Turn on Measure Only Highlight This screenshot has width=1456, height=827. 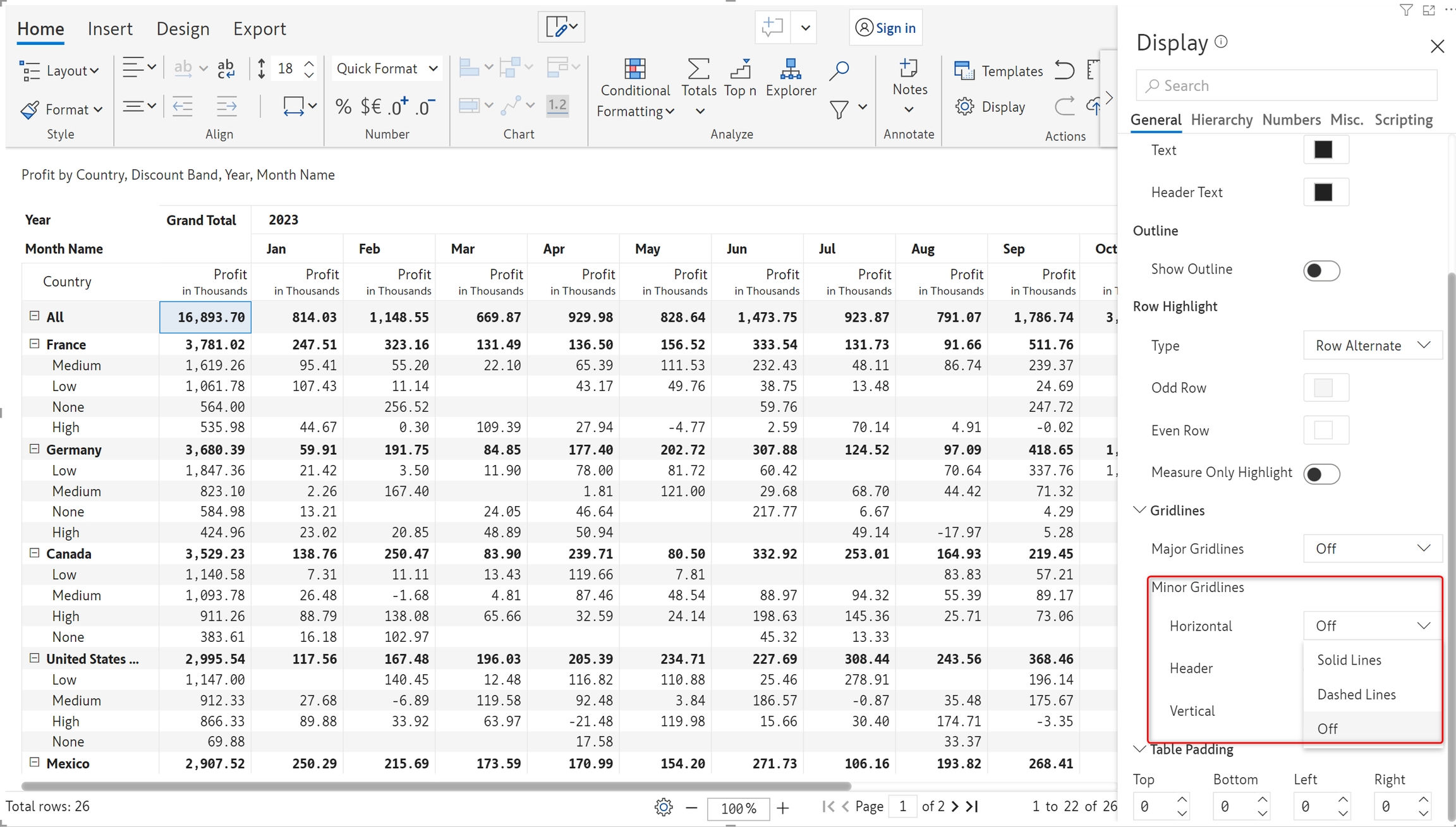(x=1321, y=474)
